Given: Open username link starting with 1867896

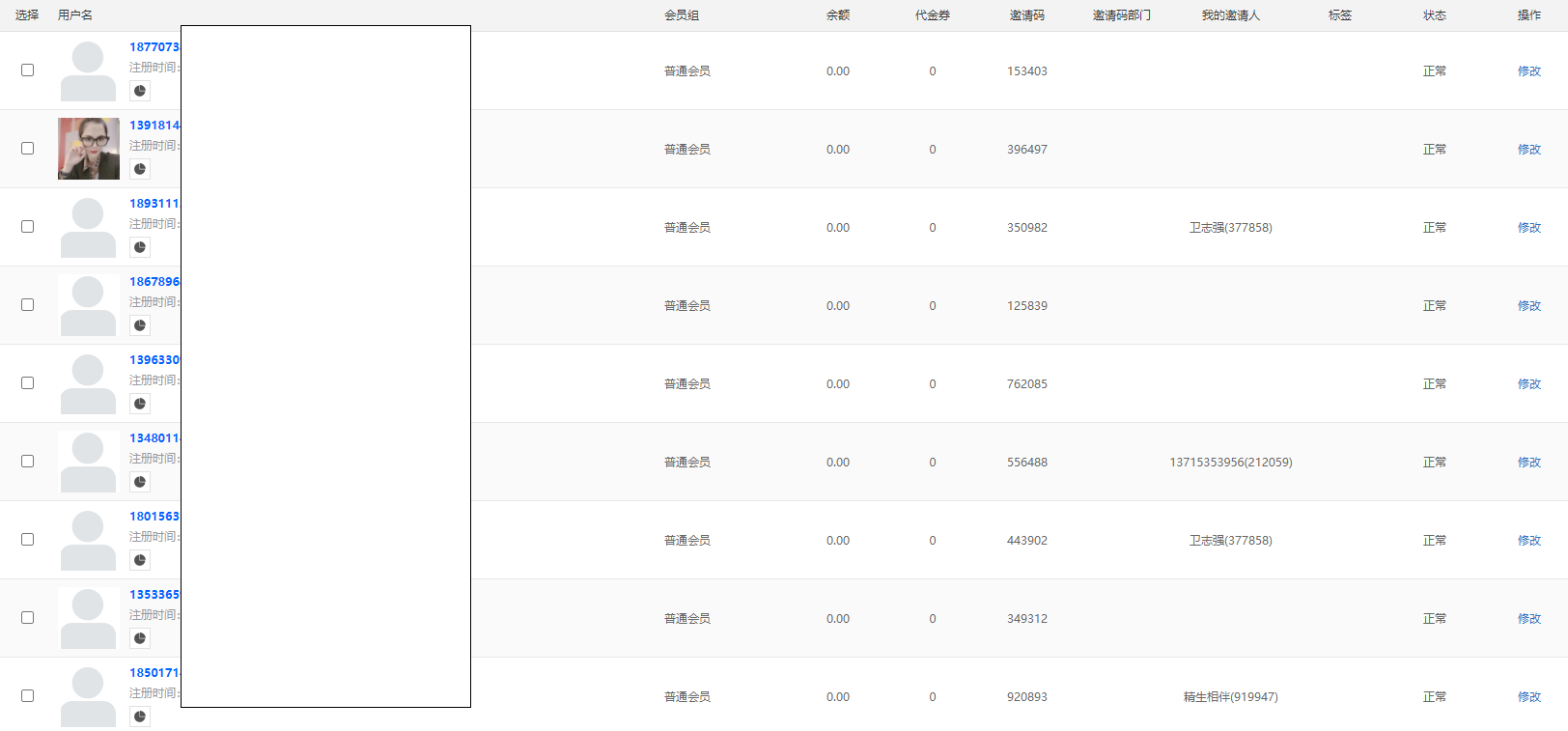Looking at the screenshot, I should [154, 282].
